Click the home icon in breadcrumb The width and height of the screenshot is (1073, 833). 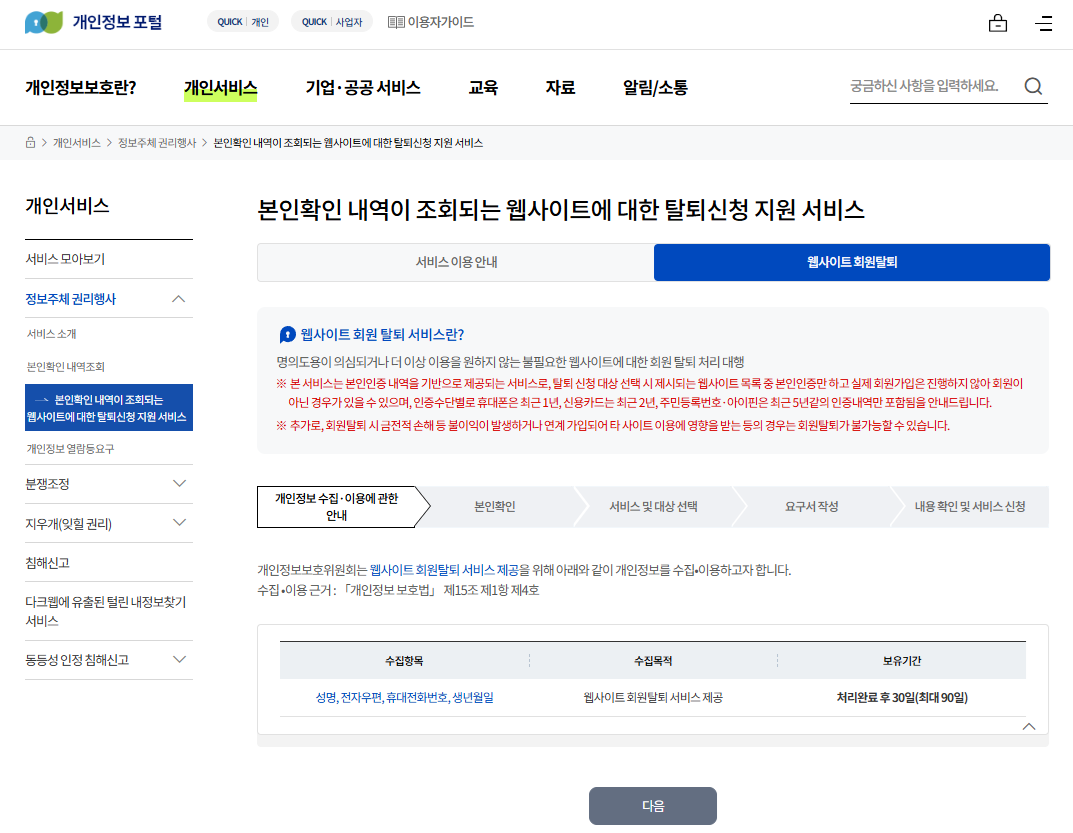30,142
